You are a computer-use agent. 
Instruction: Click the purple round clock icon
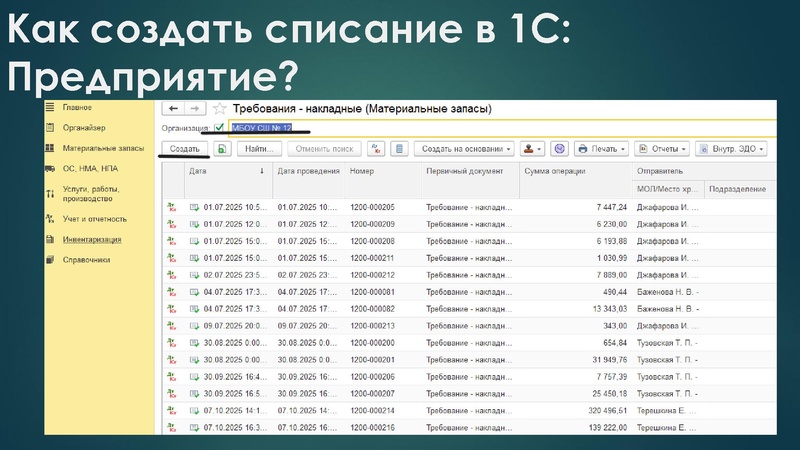click(560, 149)
